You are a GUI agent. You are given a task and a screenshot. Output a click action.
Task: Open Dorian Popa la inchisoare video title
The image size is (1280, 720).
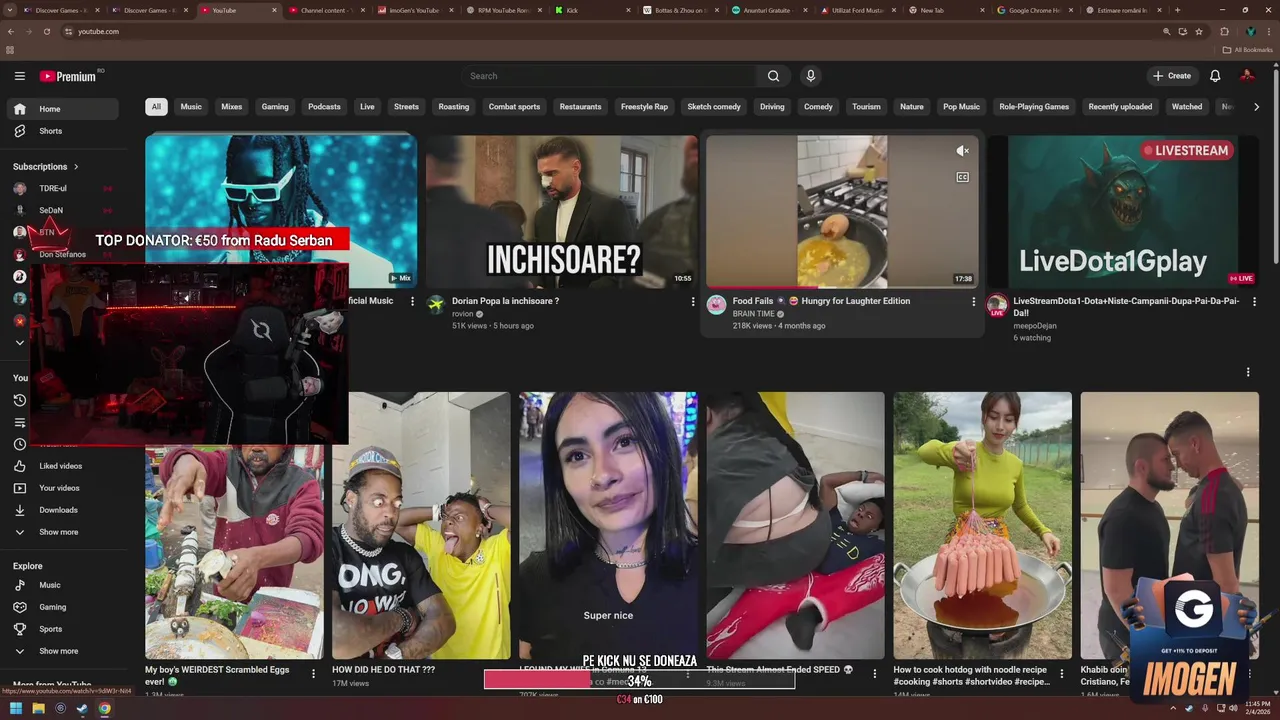click(505, 301)
